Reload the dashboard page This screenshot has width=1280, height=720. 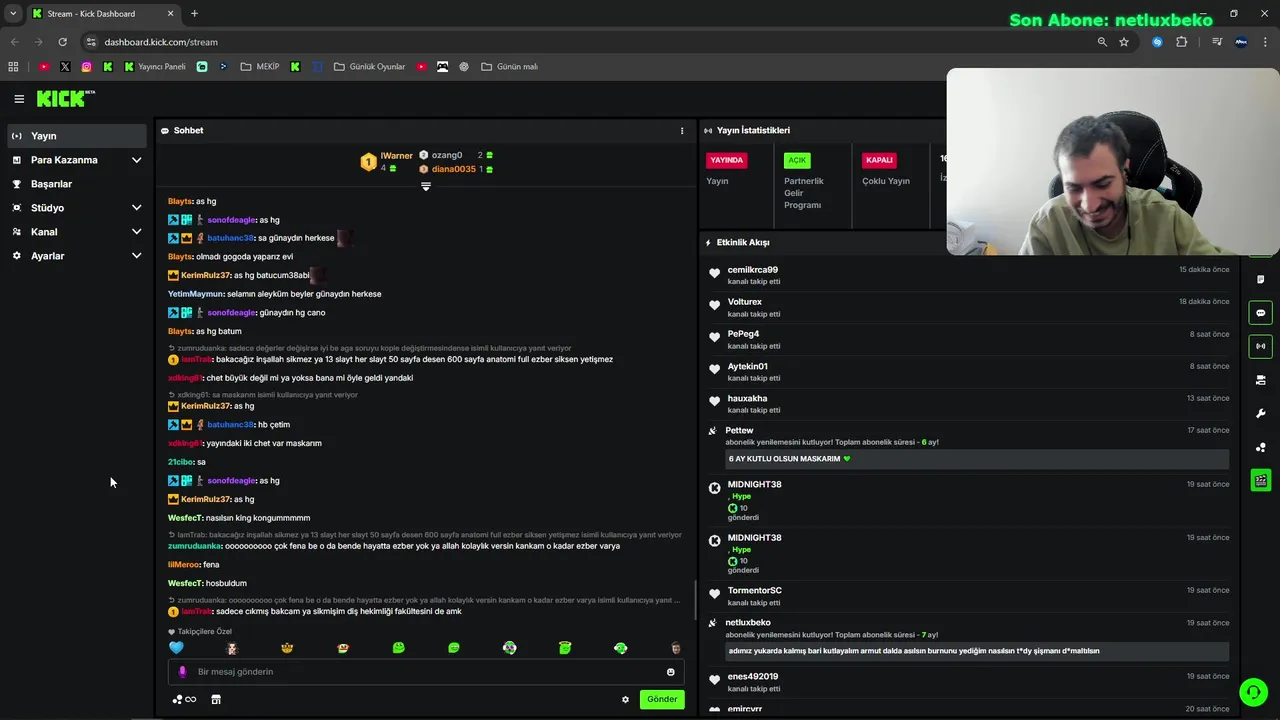63,42
